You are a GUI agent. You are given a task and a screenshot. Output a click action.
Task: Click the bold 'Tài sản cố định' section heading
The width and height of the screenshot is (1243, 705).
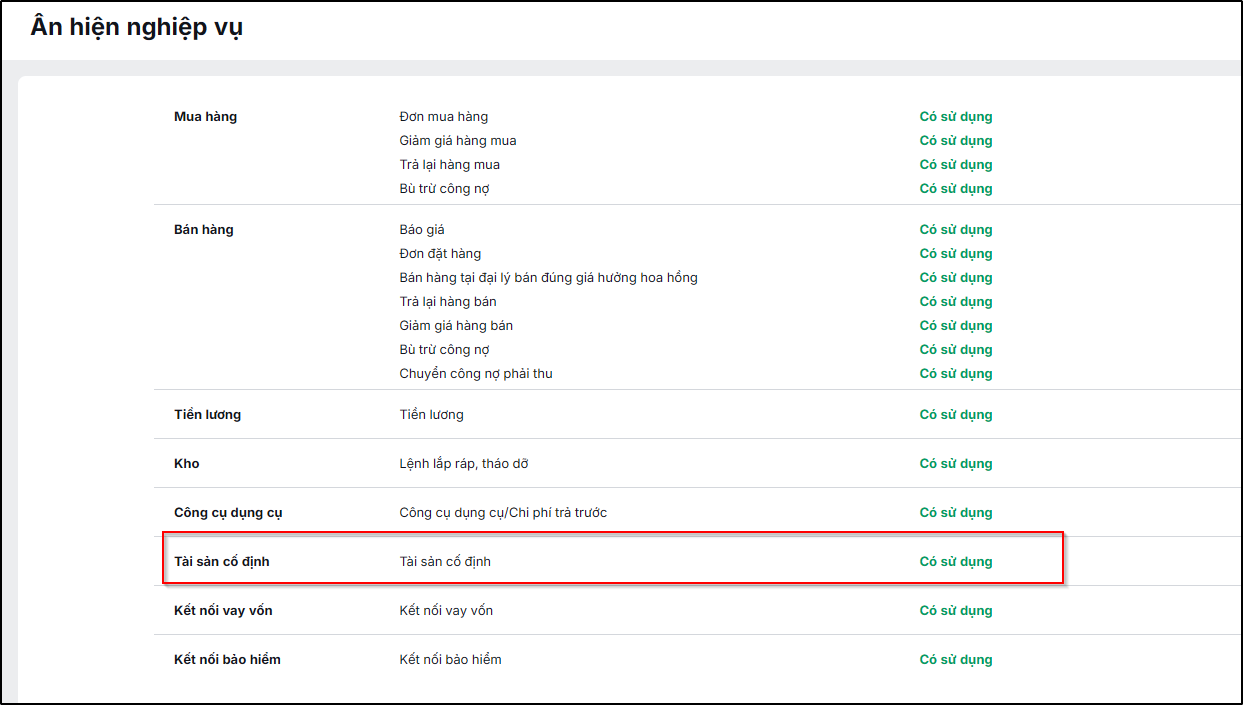(222, 562)
